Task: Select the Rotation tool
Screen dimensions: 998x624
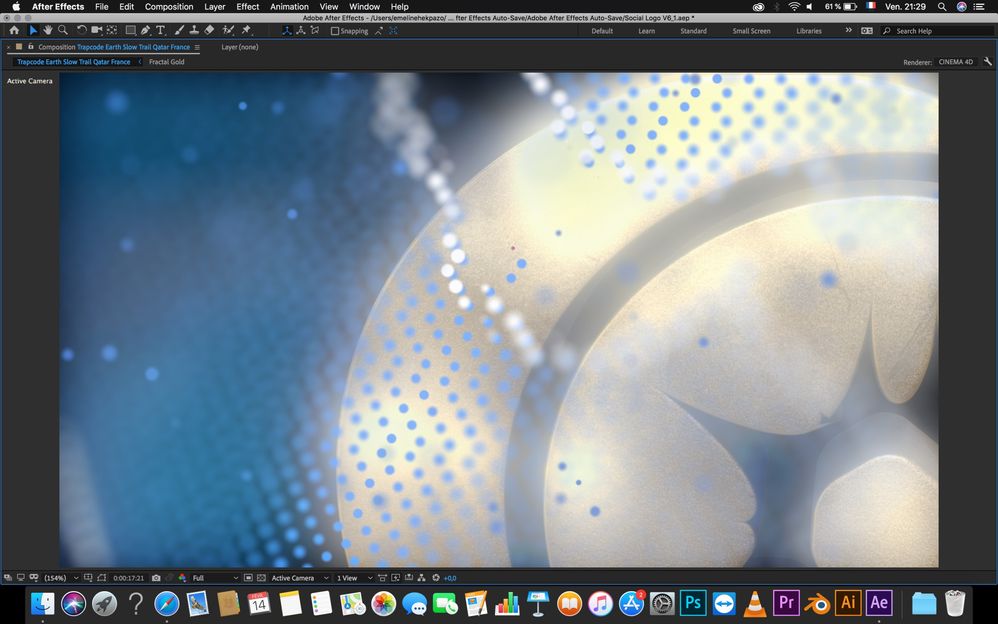Action: click(81, 30)
